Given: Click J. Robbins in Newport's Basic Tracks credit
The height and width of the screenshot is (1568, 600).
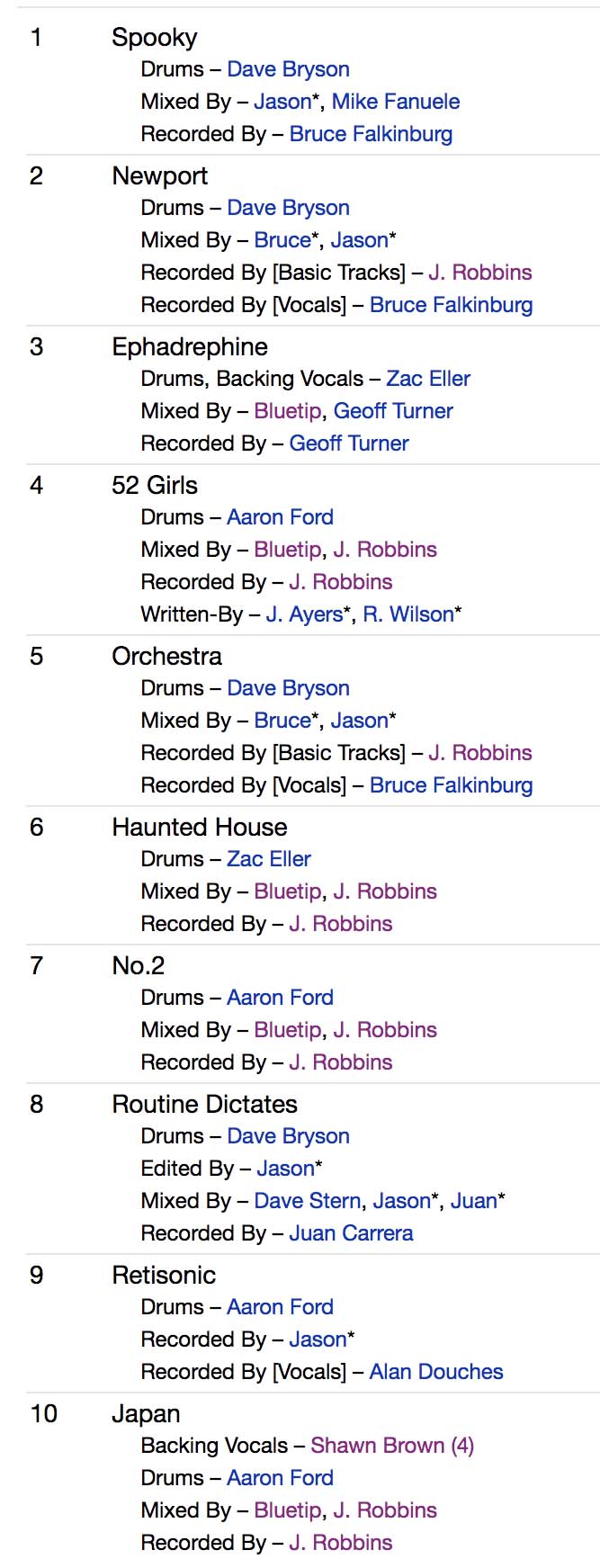Looking at the screenshot, I should 479,273.
